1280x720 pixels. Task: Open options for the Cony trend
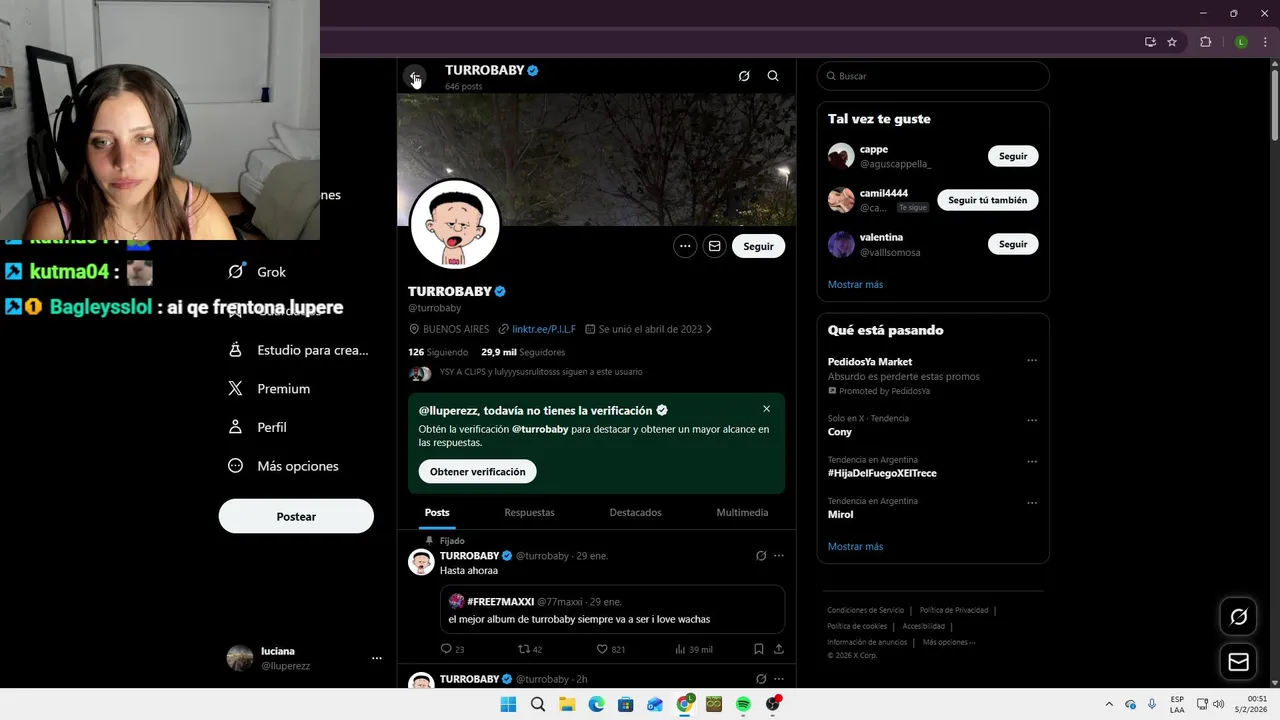point(1032,420)
